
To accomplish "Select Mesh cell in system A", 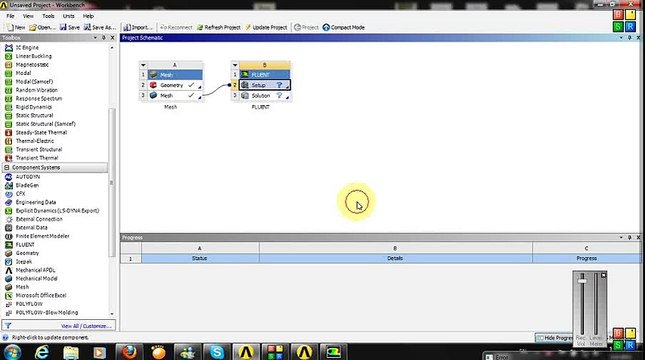I will click(x=175, y=95).
